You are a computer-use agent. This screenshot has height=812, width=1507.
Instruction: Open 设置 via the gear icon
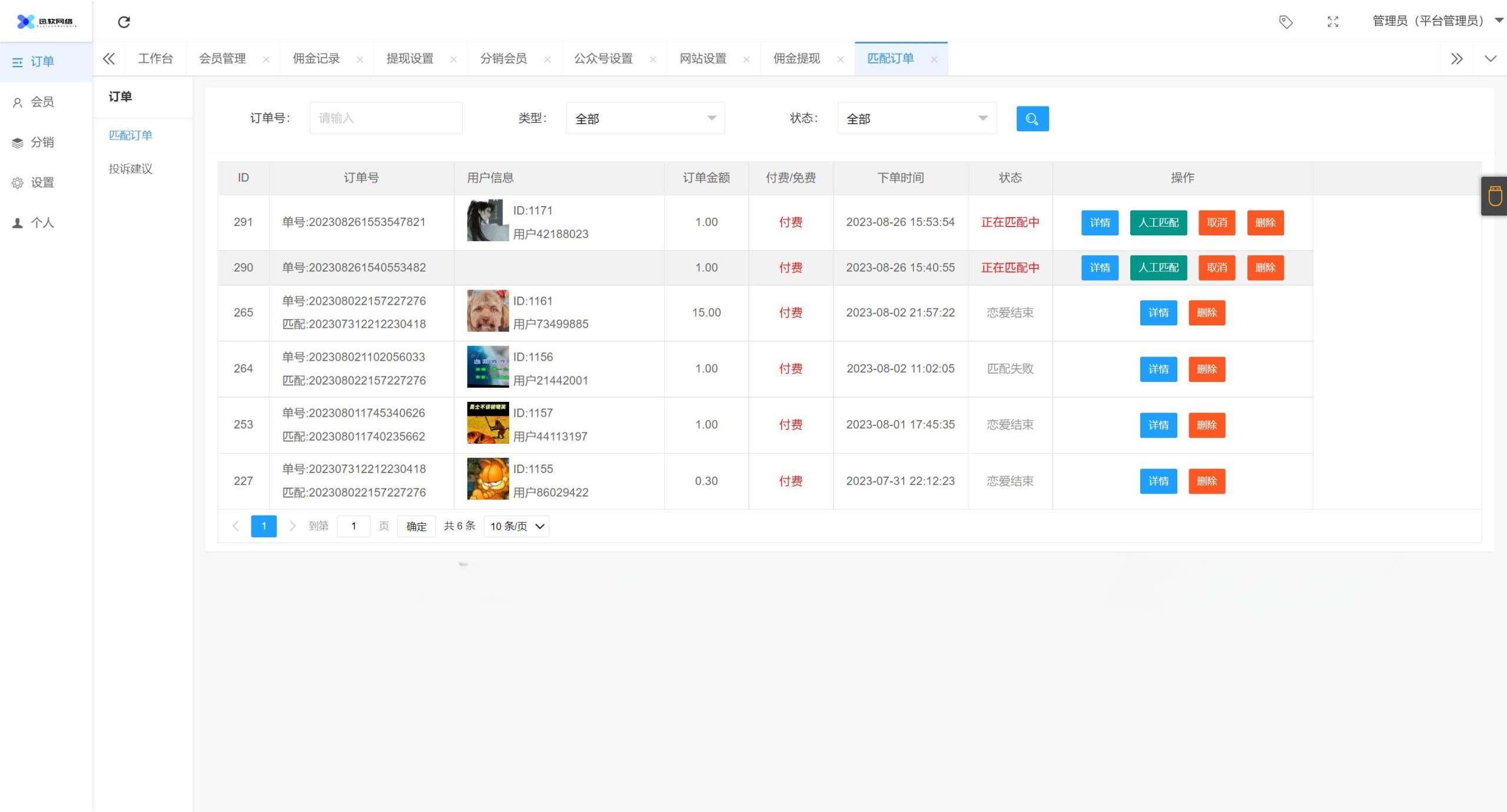(17, 182)
